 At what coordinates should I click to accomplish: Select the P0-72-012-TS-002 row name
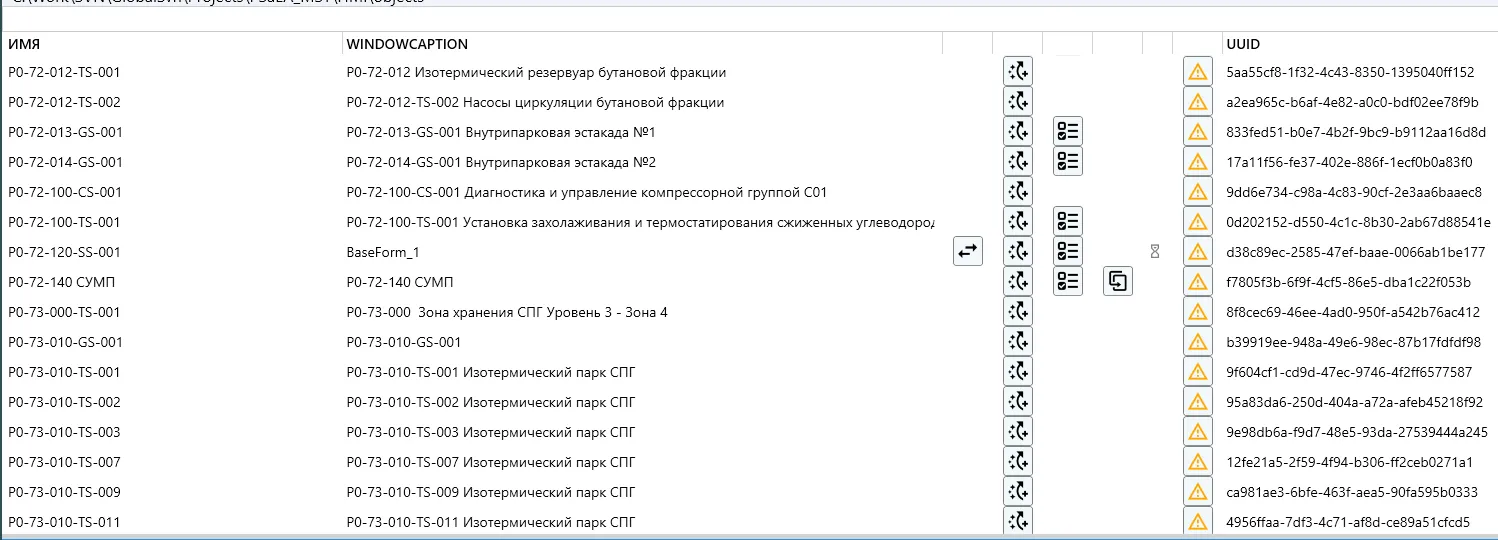64,102
